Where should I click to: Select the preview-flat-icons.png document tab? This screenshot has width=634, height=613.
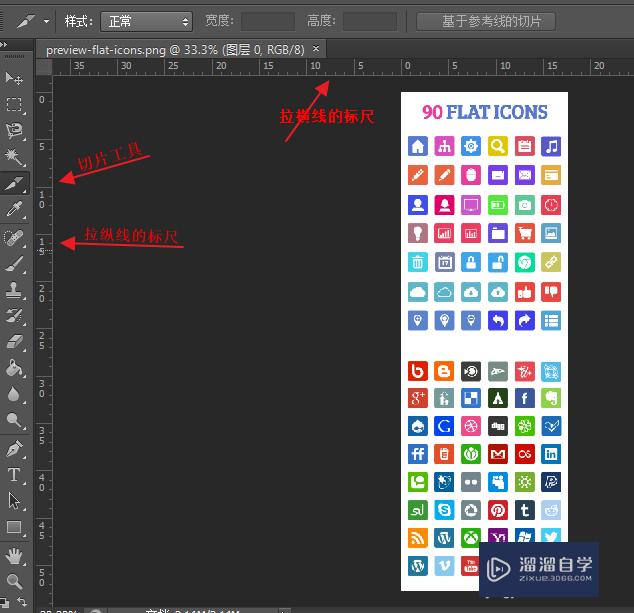175,50
